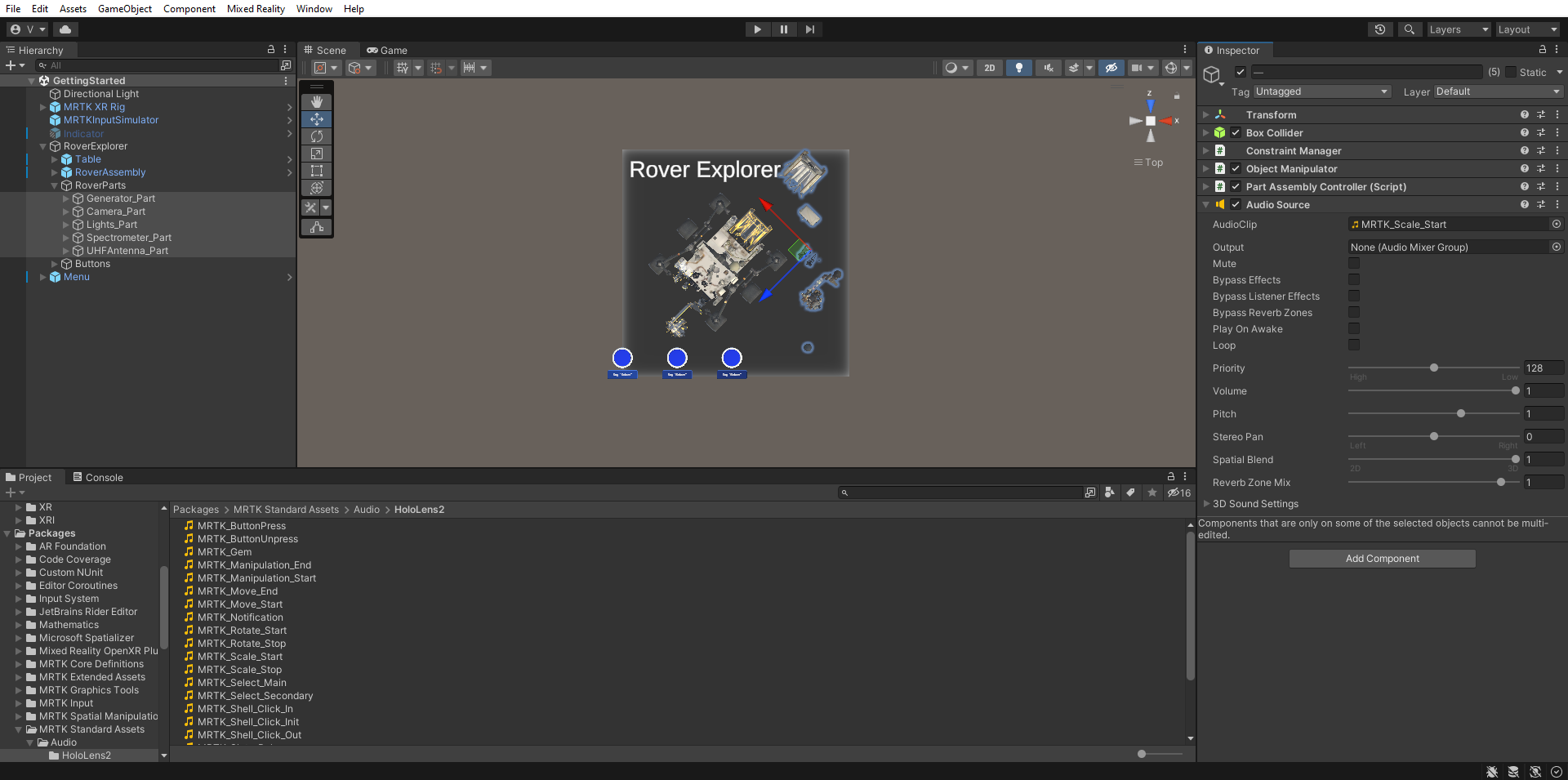Expand Generator_Part in Hierarchy

tap(66, 198)
